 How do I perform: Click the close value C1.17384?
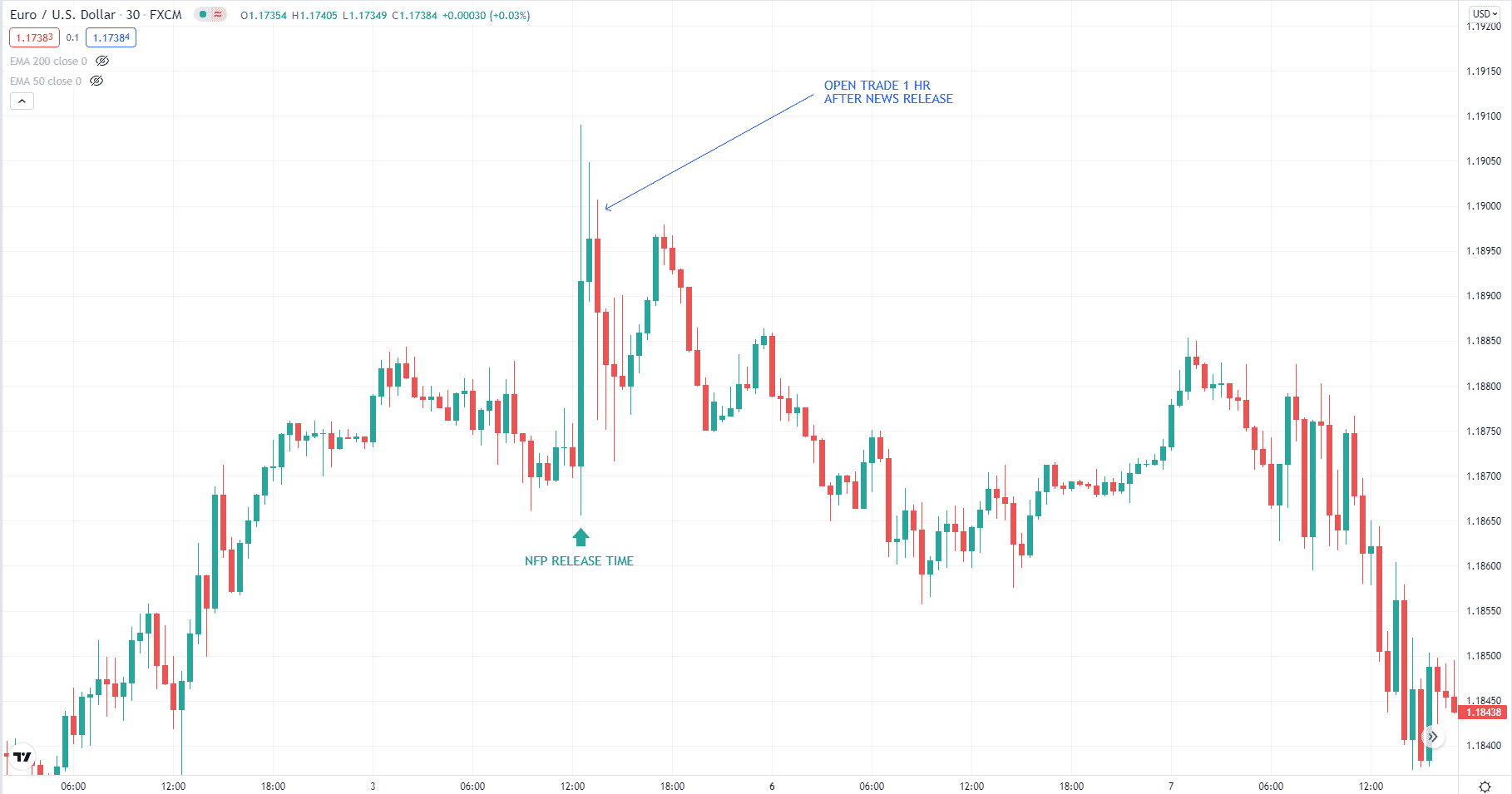(414, 15)
